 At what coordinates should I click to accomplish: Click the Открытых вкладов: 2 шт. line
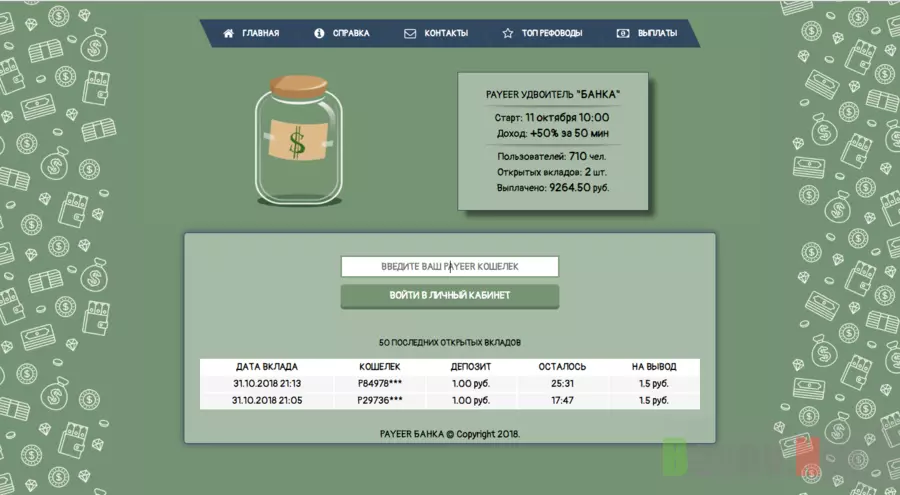[x=552, y=172]
